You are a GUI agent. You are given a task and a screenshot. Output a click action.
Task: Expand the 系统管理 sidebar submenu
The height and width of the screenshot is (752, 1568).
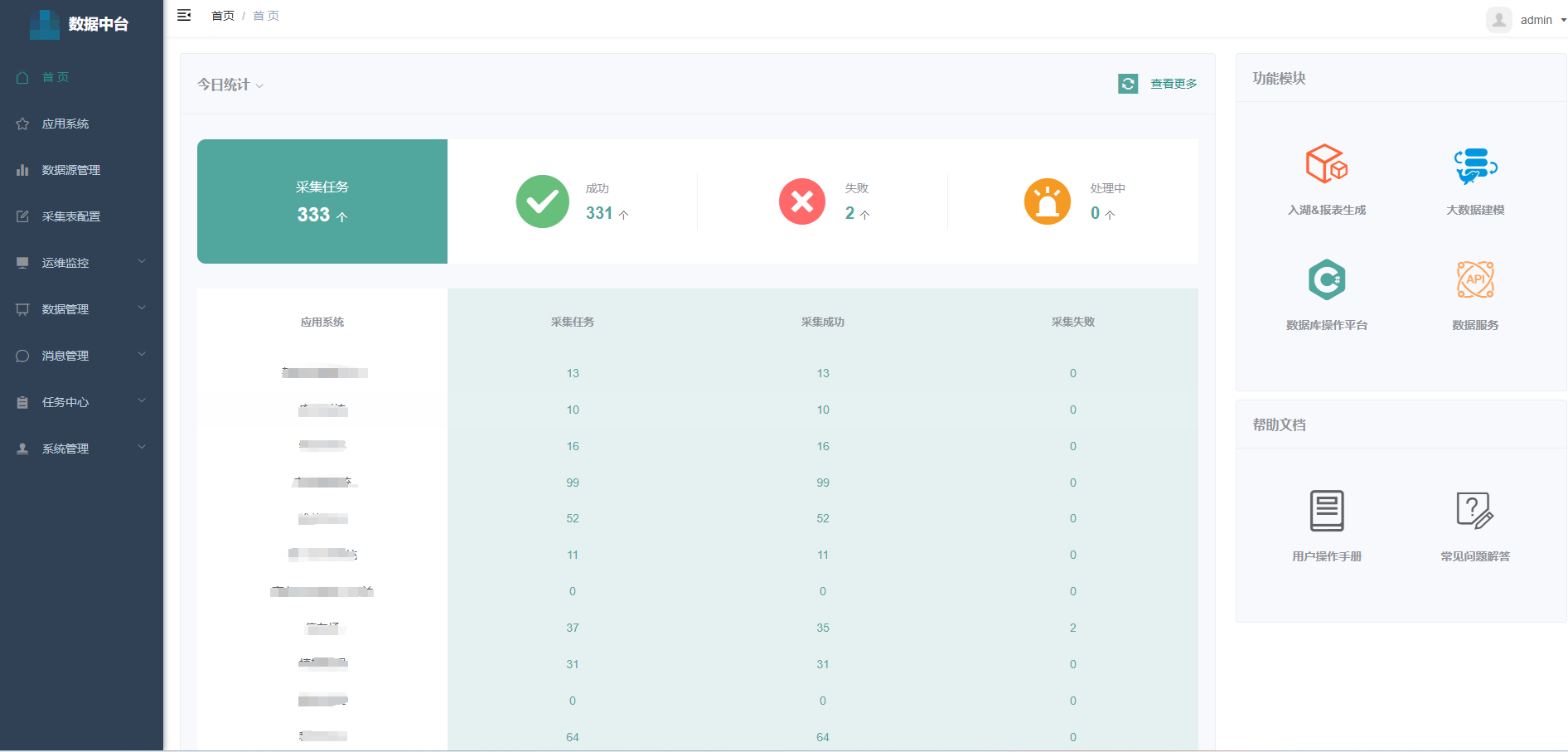[x=81, y=449]
